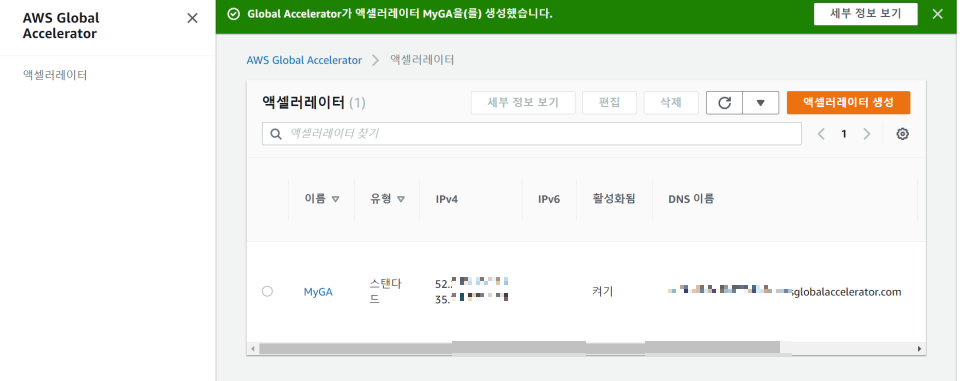Click the globalaccelerator.com DNS name cell

point(785,292)
